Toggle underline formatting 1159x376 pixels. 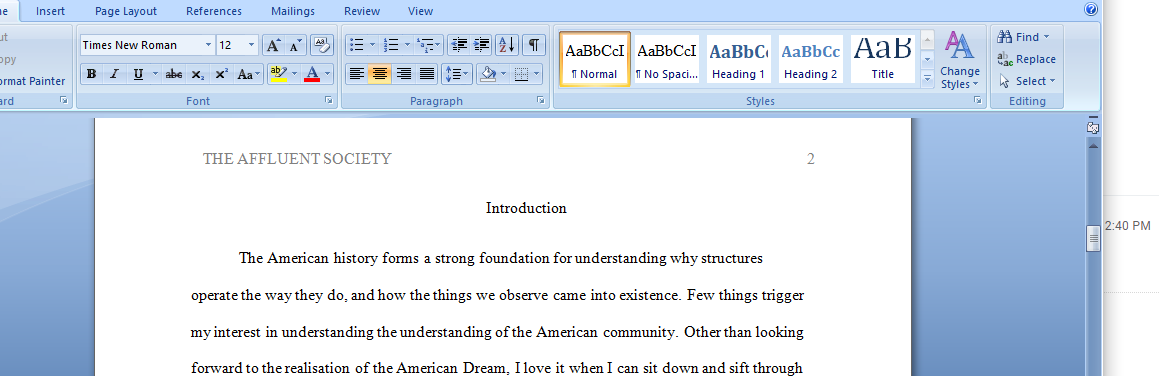click(x=137, y=74)
